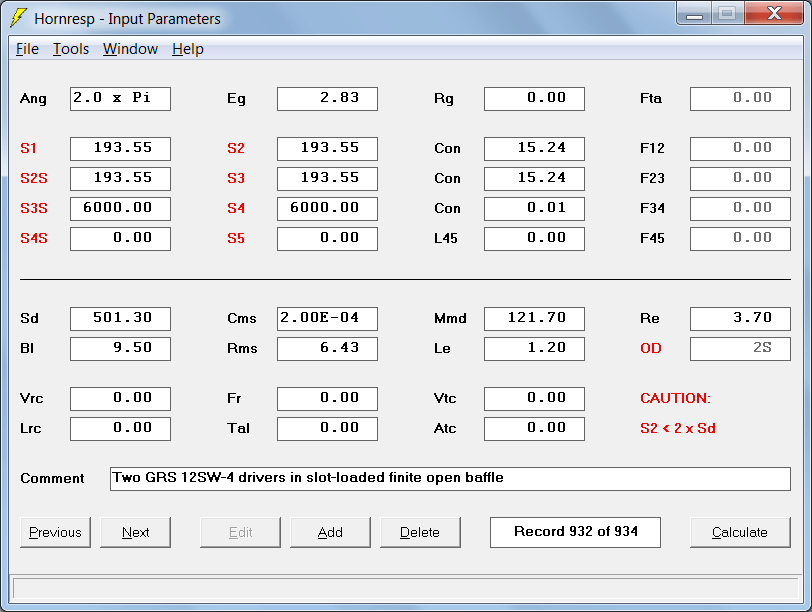Select the Rg input field
Image resolution: width=812 pixels, height=612 pixels.
tap(534, 99)
